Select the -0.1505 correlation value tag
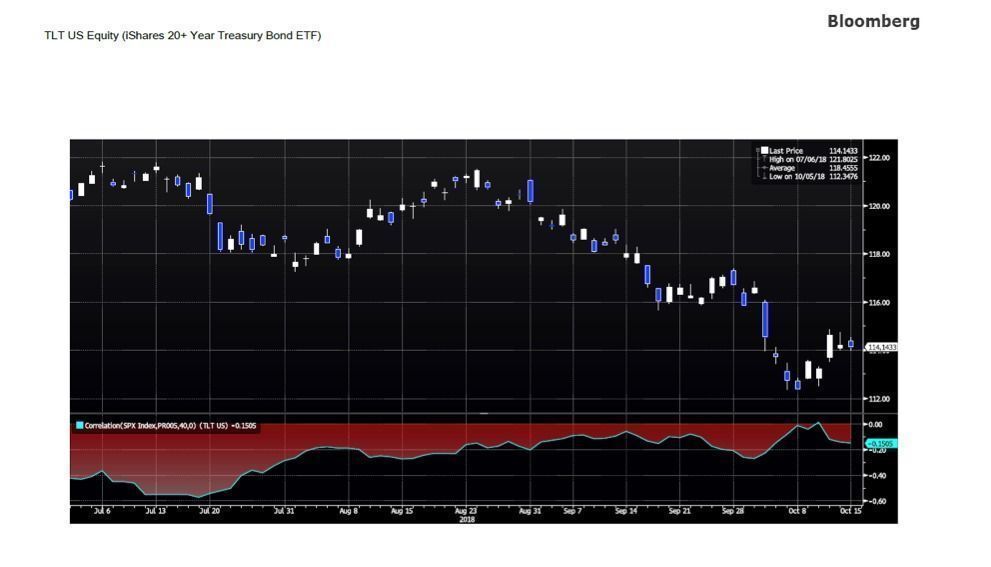Image resolution: width=991 pixels, height=567 pixels. pyautogui.click(x=880, y=443)
